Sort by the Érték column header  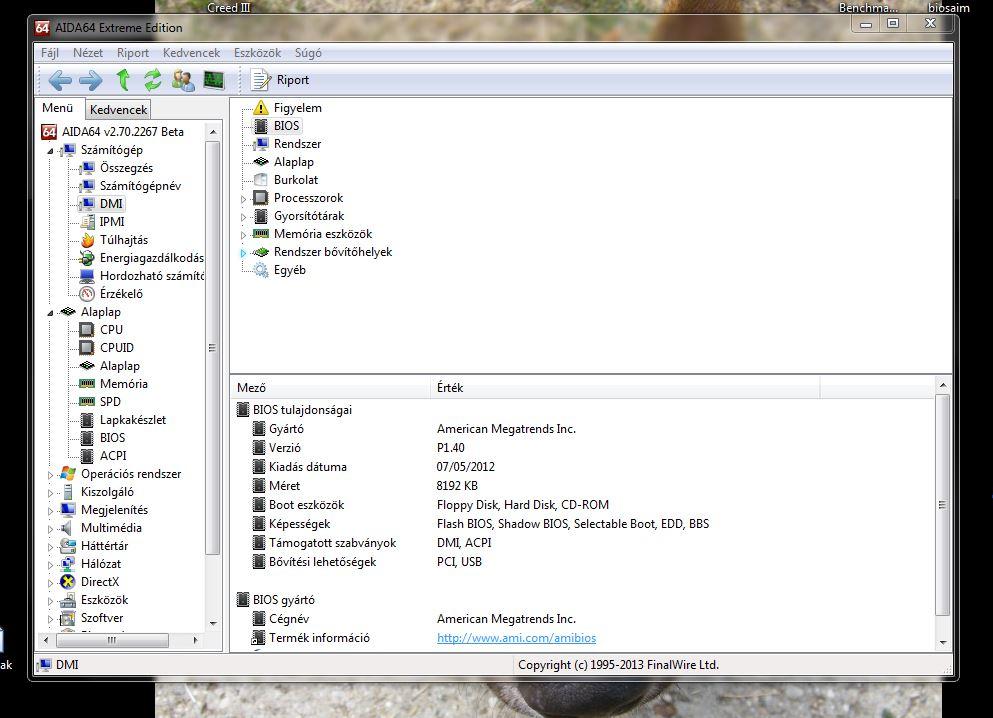click(x=626, y=387)
